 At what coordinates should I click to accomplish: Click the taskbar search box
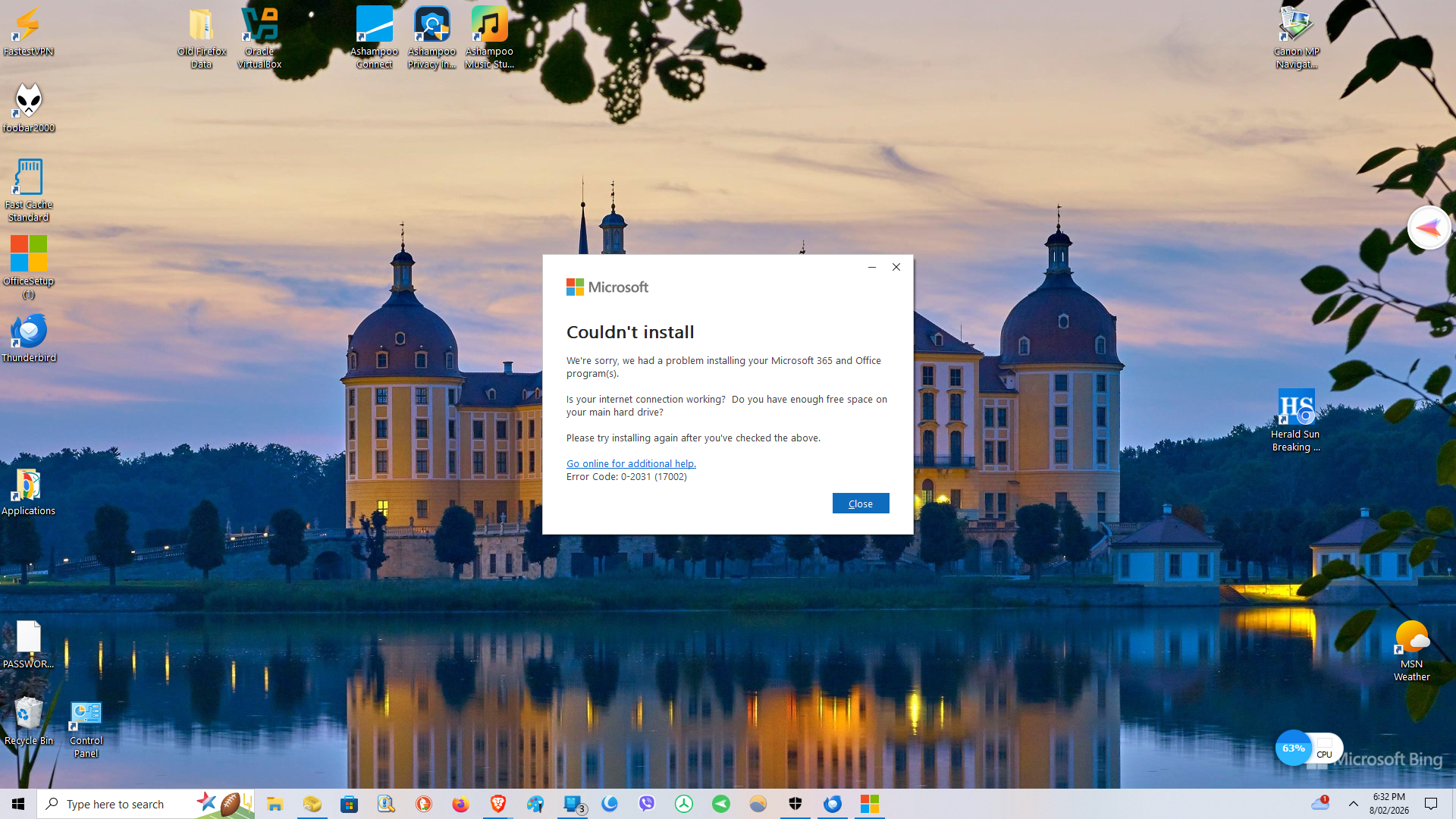coord(121,804)
